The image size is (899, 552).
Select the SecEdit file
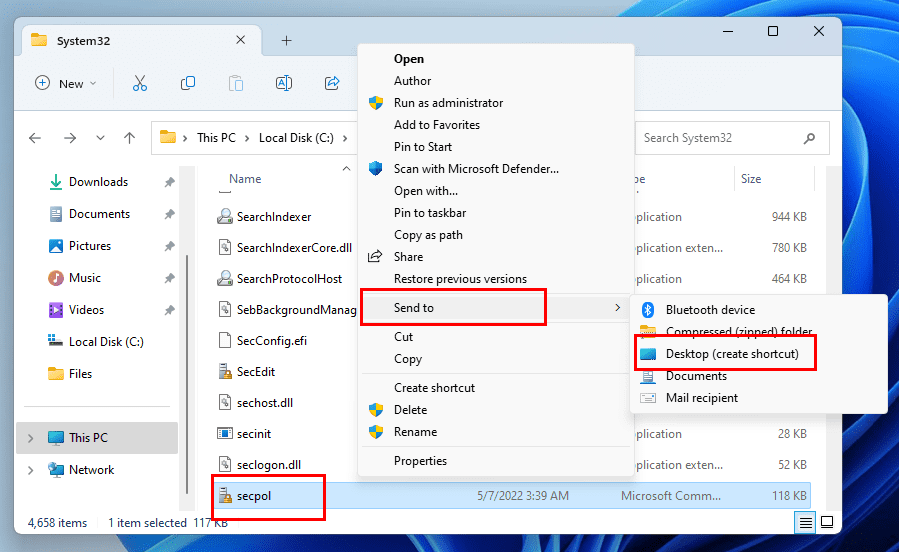point(256,372)
